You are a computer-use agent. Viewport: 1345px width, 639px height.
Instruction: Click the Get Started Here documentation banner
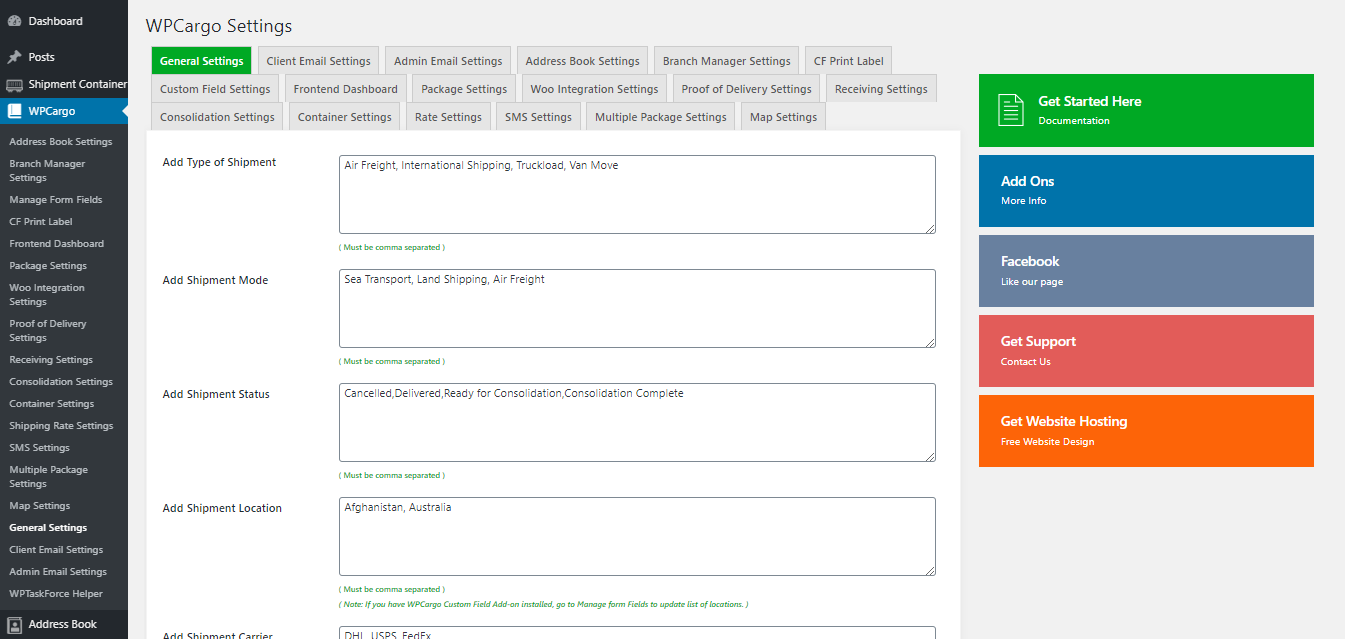click(x=1146, y=110)
